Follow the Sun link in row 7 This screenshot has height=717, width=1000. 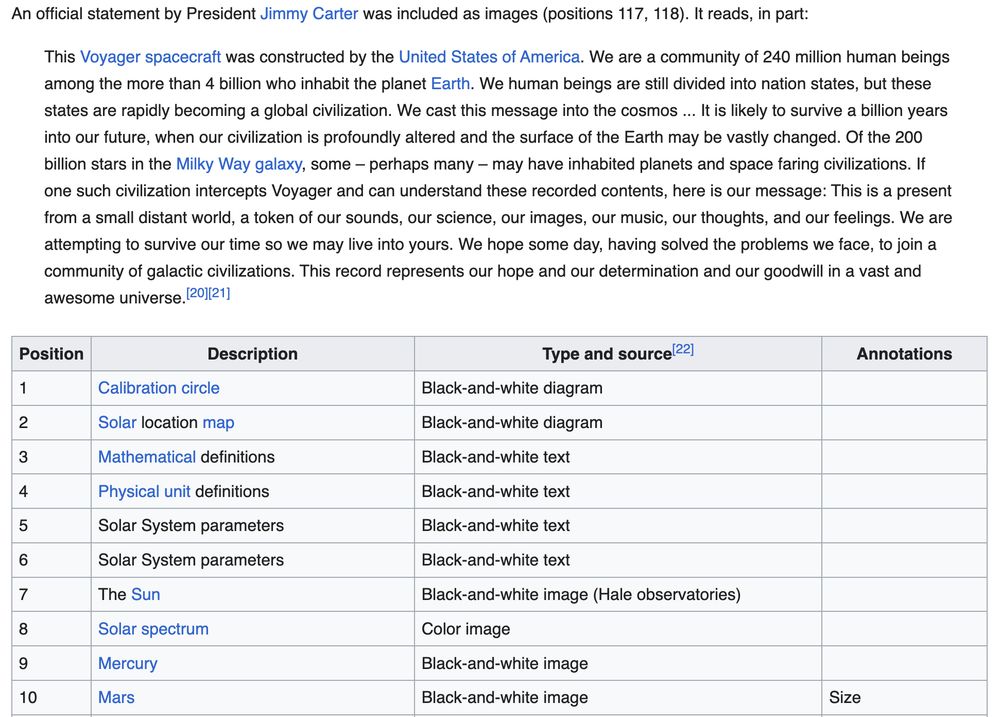pos(145,595)
